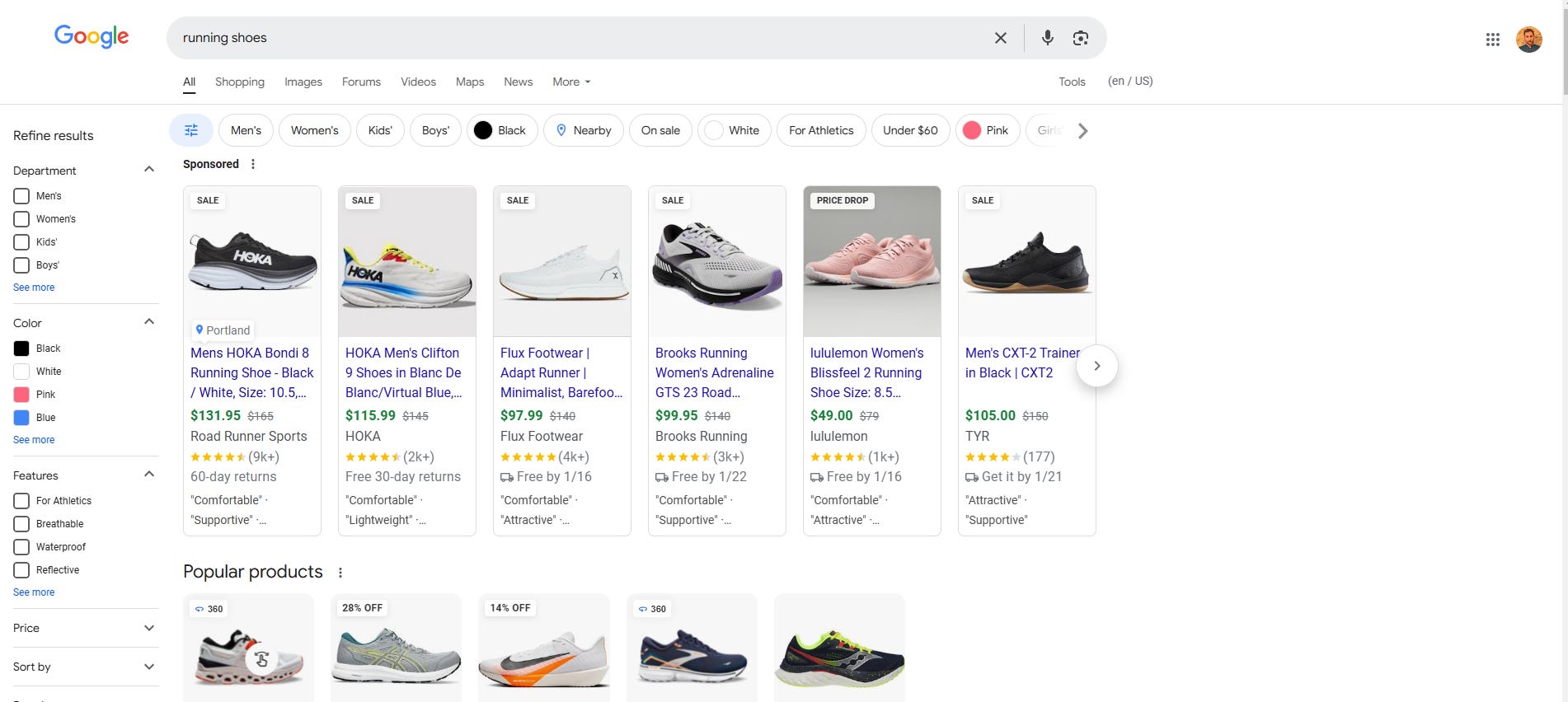
Task: Click the delivery truck icon on the TYR listing
Action: tap(972, 477)
